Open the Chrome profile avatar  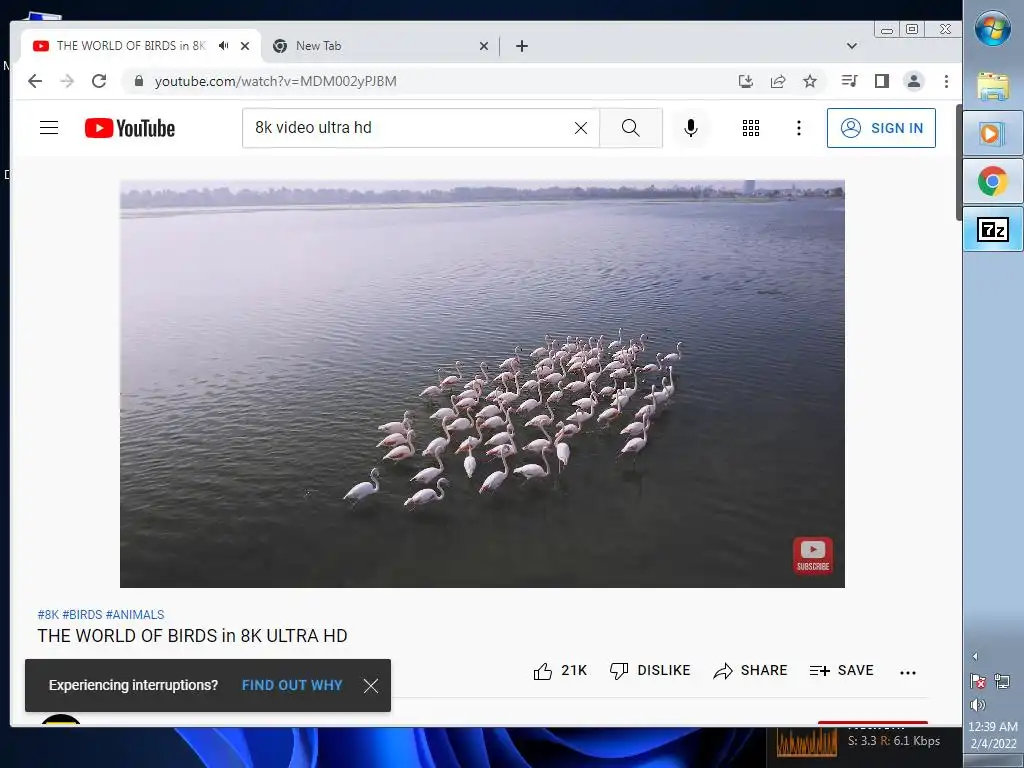(x=914, y=81)
